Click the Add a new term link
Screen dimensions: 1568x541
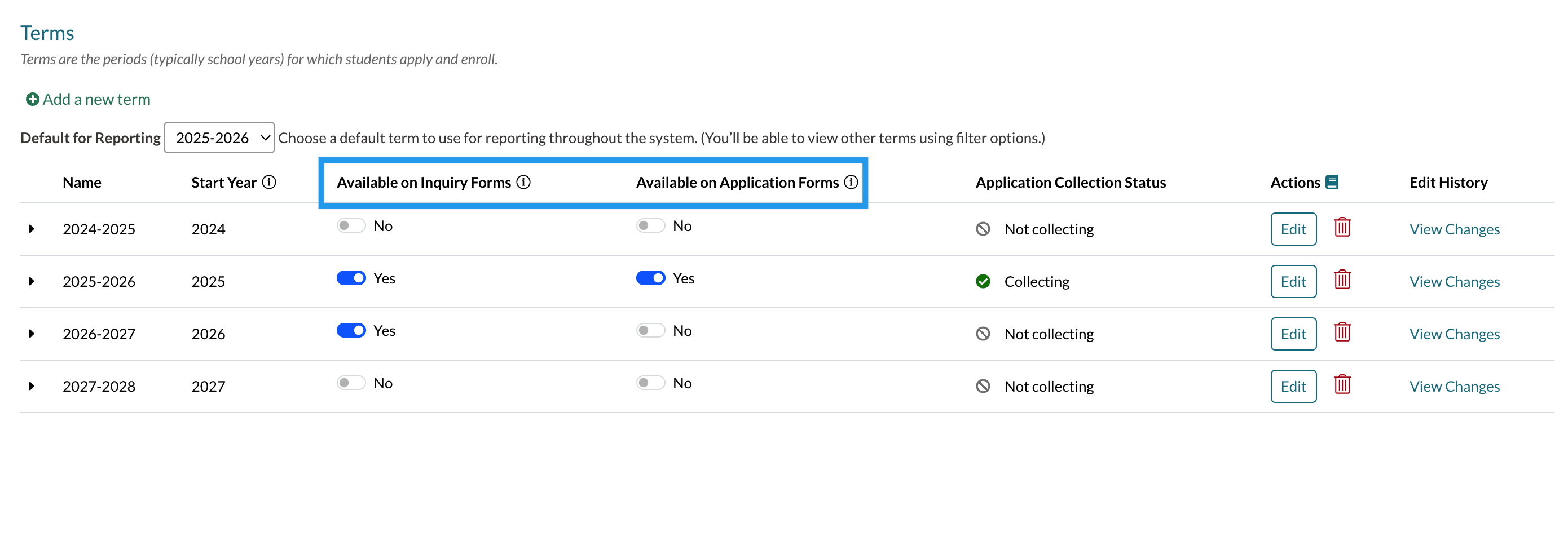coord(96,99)
